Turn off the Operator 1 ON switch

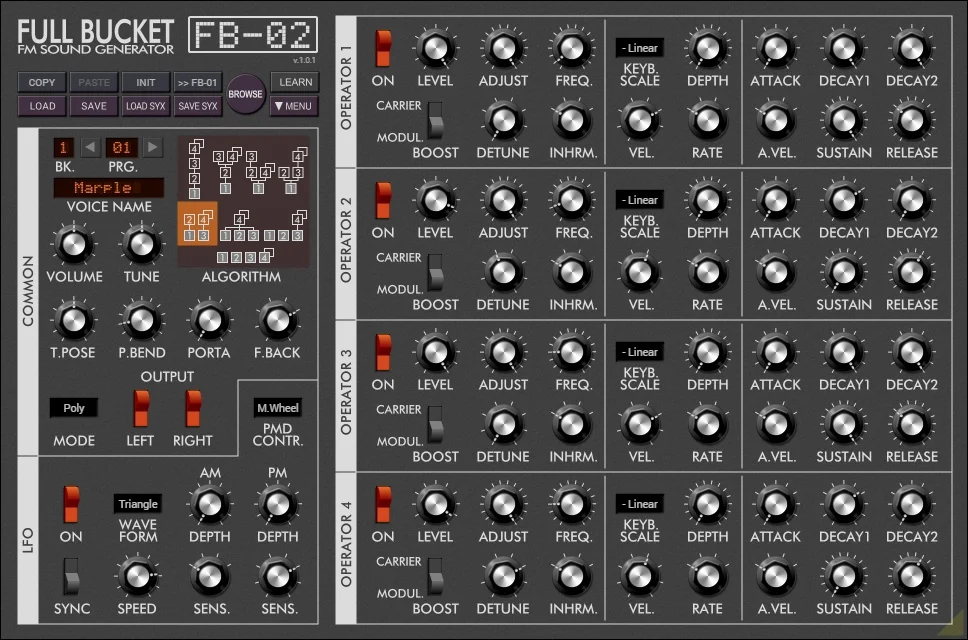coord(382,50)
